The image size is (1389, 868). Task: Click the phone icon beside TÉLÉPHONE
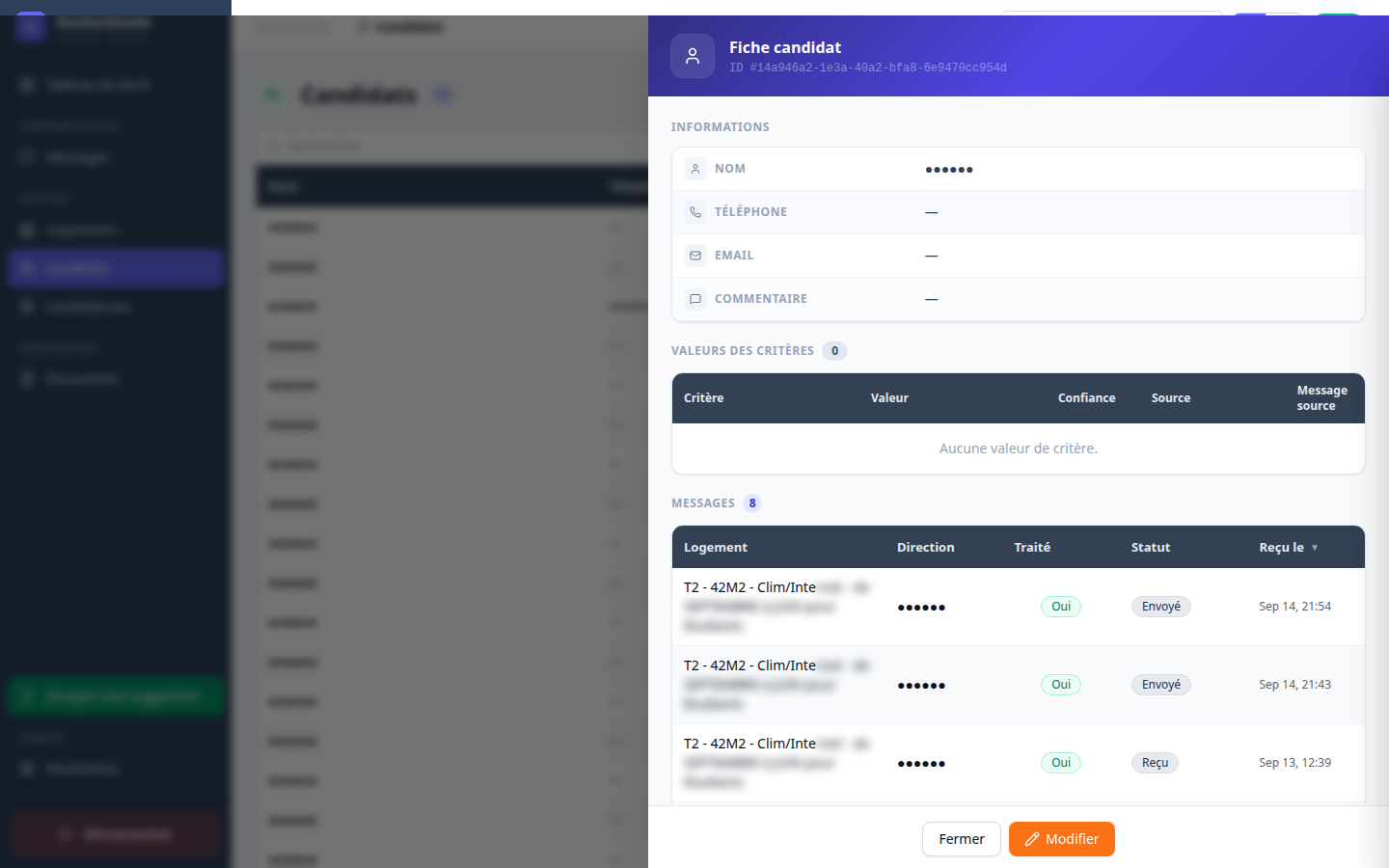tap(695, 212)
